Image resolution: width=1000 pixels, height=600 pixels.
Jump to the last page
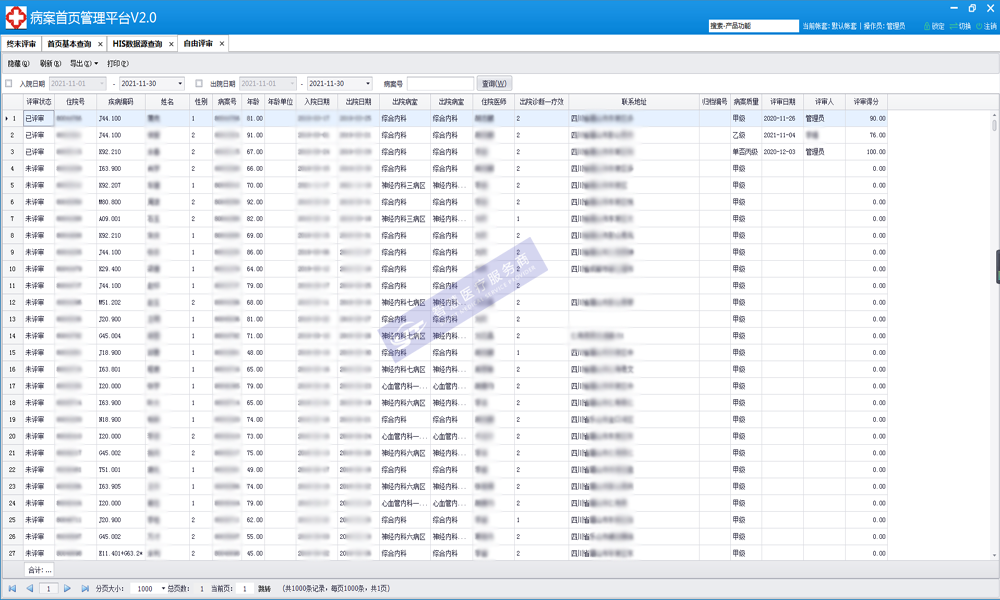click(85, 589)
